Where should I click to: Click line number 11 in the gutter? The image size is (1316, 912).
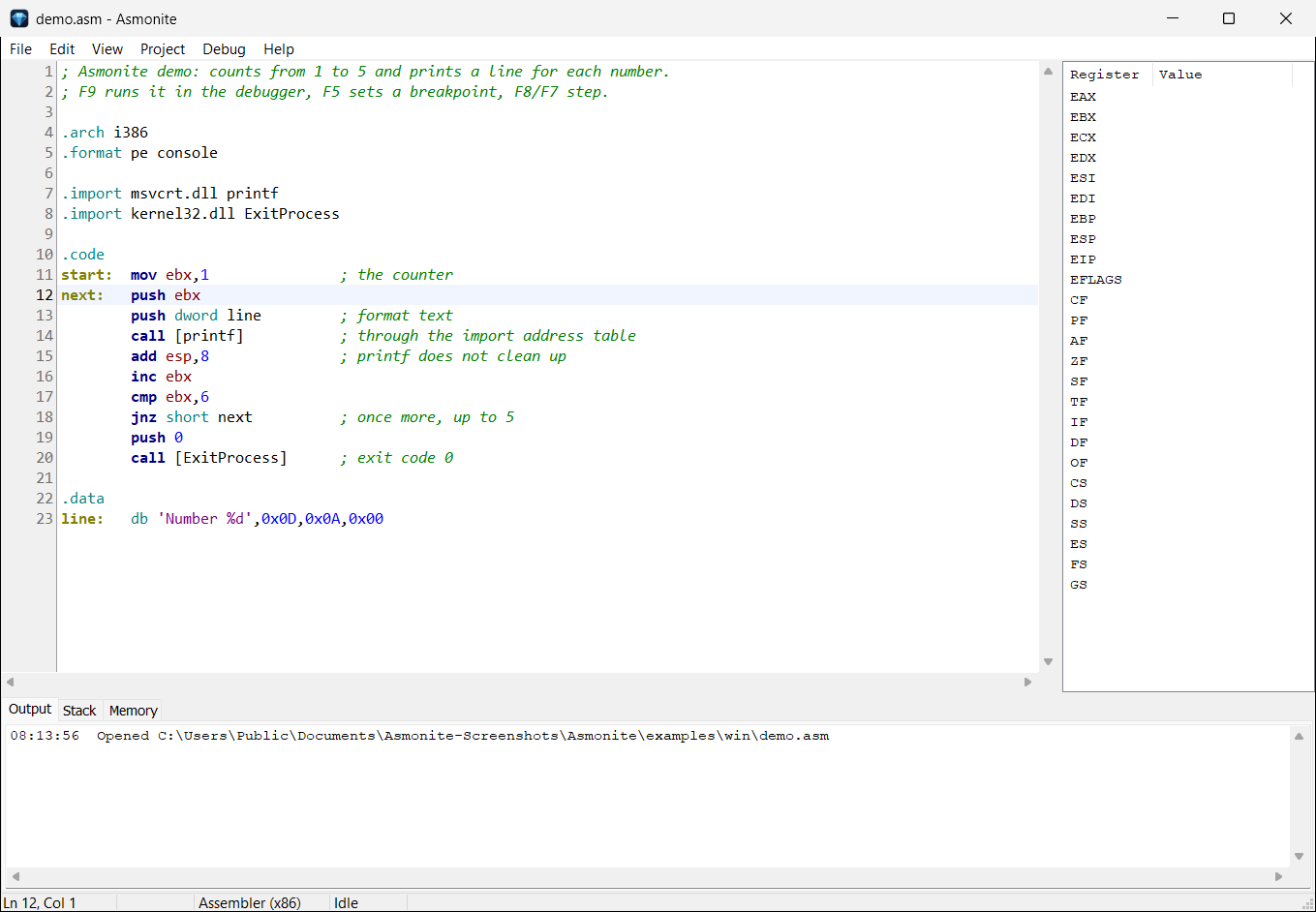point(45,275)
